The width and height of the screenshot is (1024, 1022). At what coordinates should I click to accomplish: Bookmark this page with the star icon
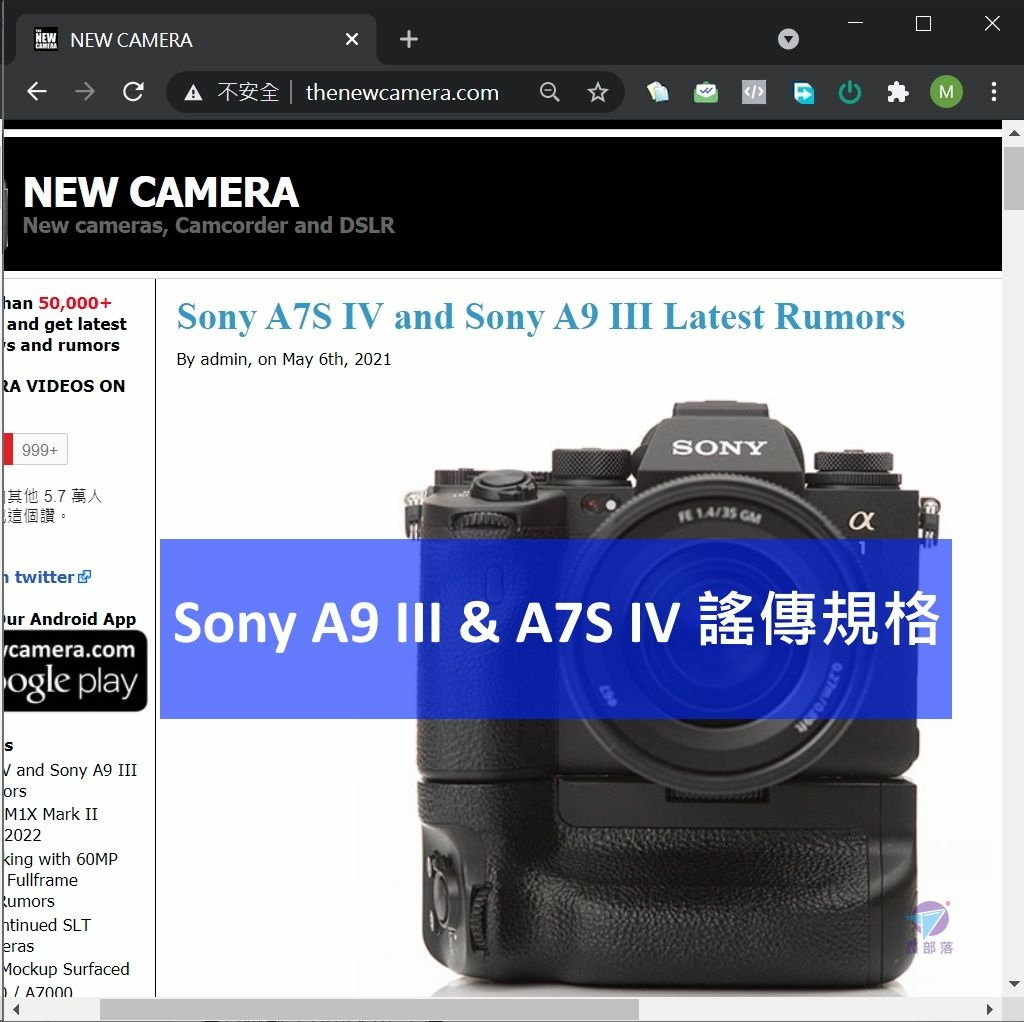598,92
